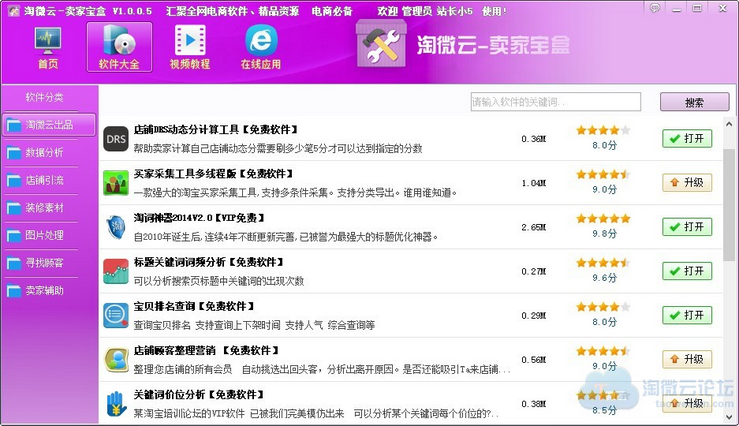Click the 9.6分 score of 标题关键词词频分析
This screenshot has width=739, height=426.
tap(605, 278)
